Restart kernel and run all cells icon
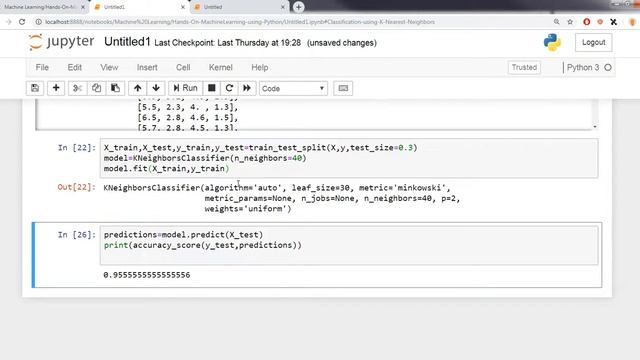The width and height of the screenshot is (640, 360). coord(247,88)
